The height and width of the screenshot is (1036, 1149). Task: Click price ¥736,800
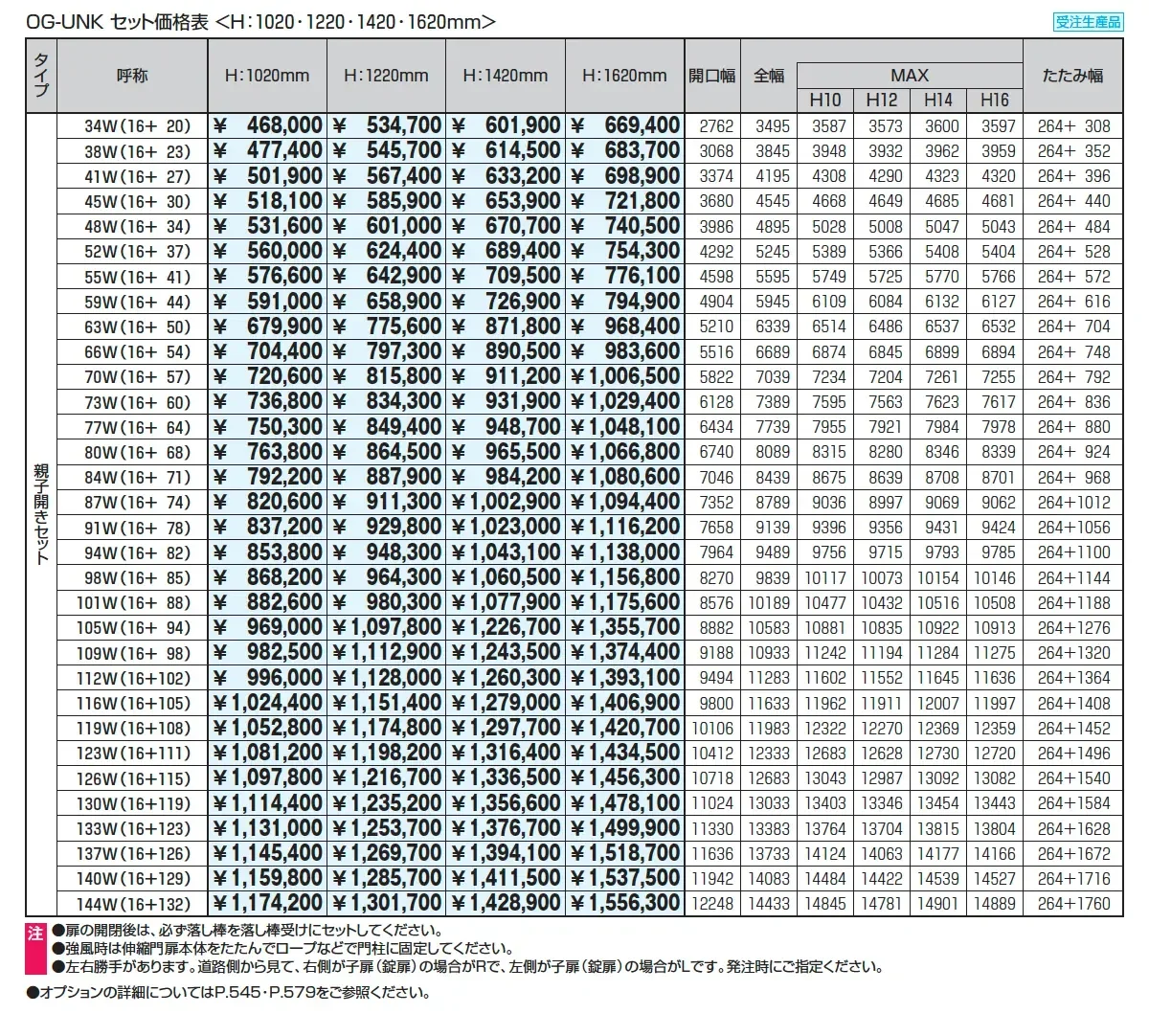click(267, 401)
